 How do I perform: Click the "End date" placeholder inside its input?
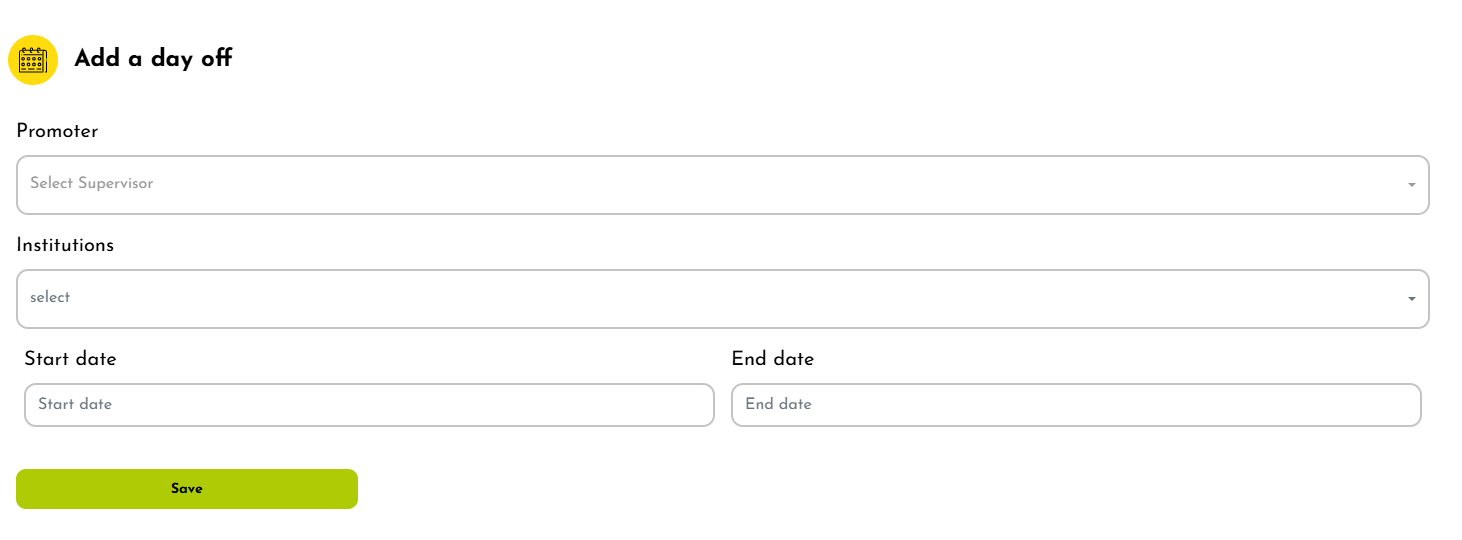[778, 405]
